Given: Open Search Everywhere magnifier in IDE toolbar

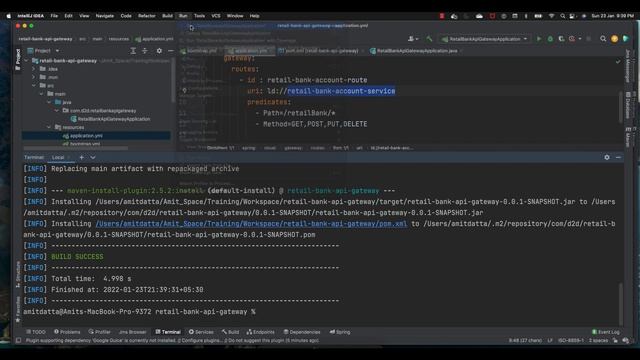Looking at the screenshot, I should pos(603,39).
